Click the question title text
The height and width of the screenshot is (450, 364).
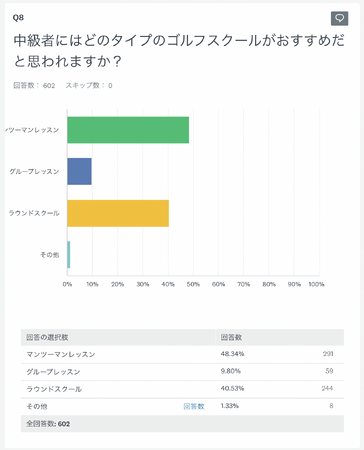(x=179, y=51)
